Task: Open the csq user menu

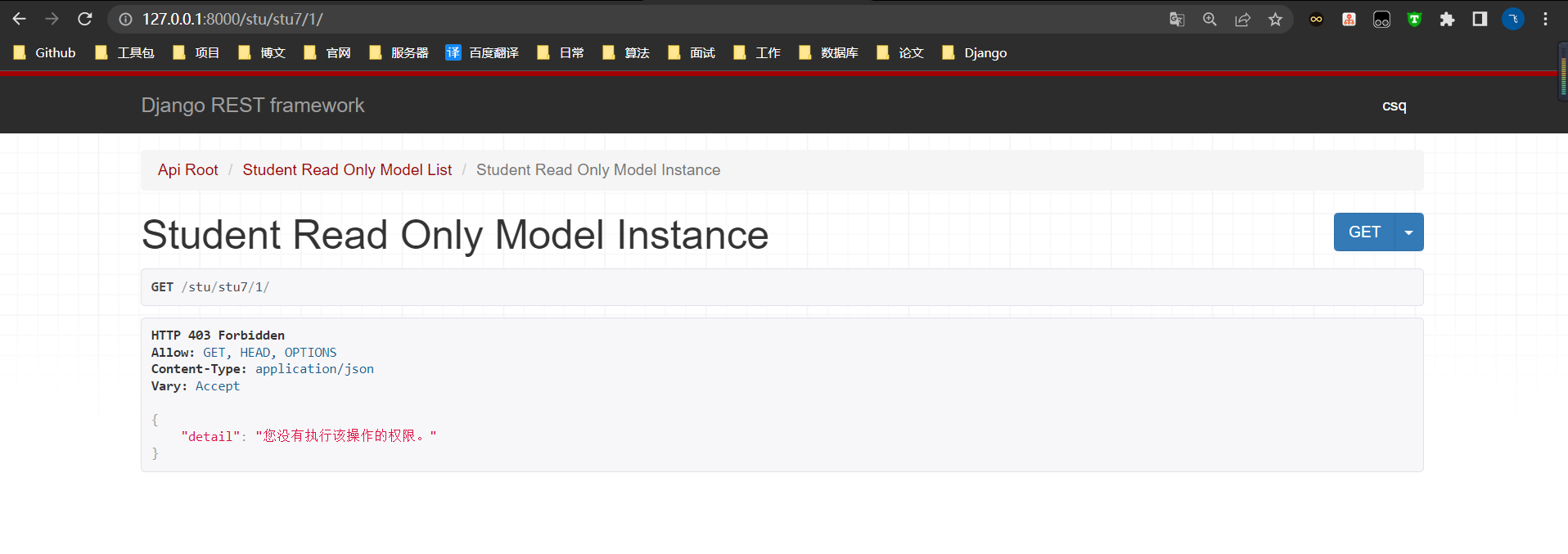Action: pos(1394,106)
